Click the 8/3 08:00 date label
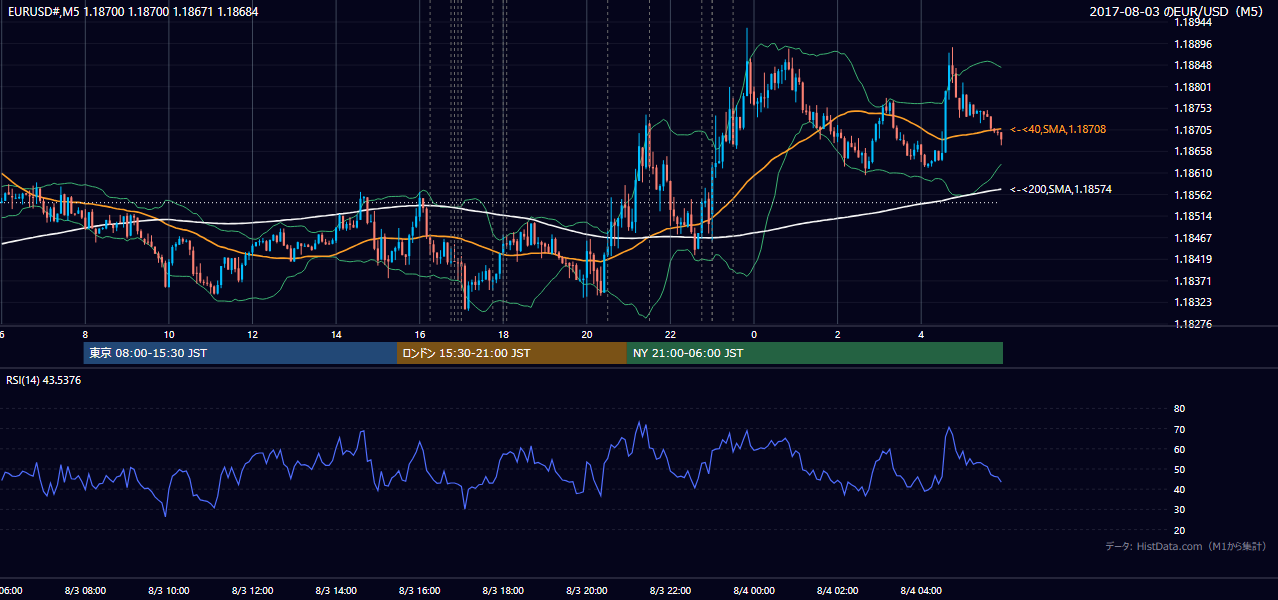Viewport: 1278px width, 600px height. pyautogui.click(x=86, y=591)
